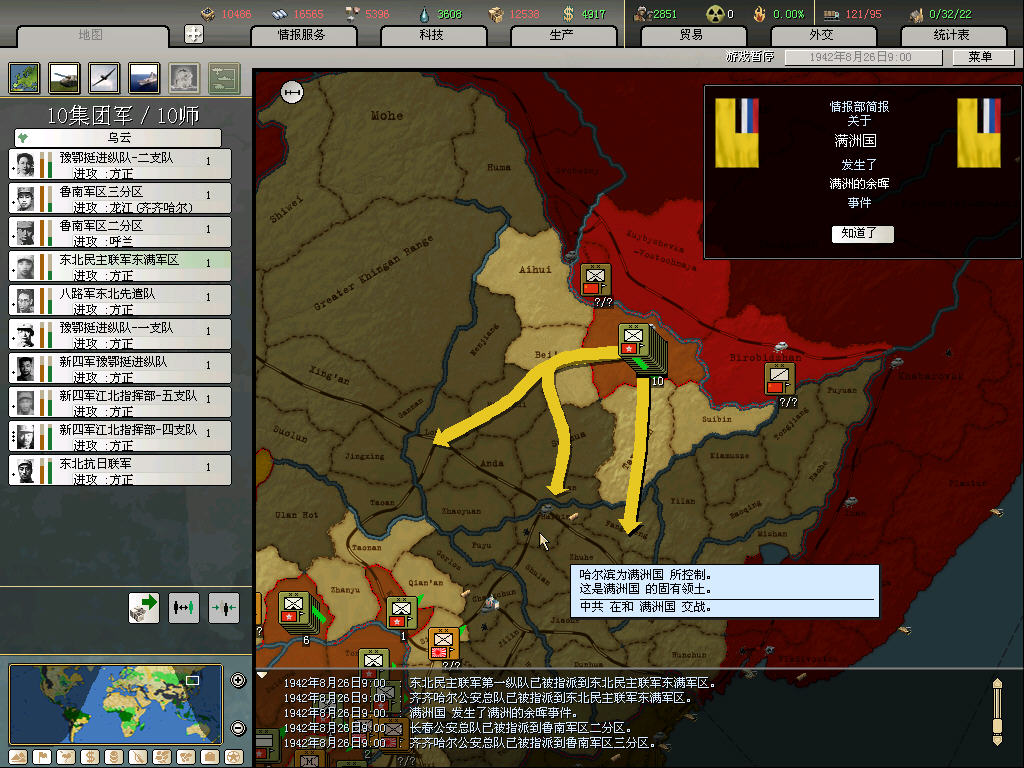Toggle political map mode flag icon
Screen dimensions: 1024x768
click(41, 756)
